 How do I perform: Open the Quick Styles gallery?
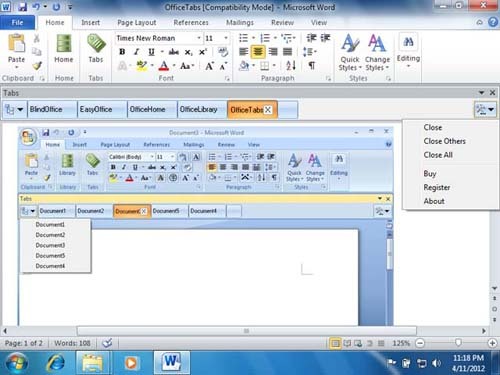(x=350, y=53)
